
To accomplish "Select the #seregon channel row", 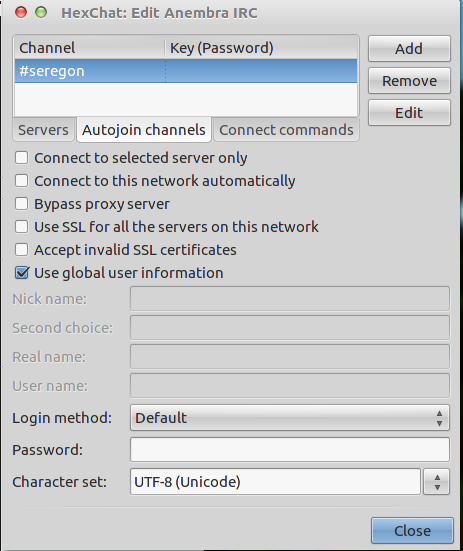I will [186, 71].
